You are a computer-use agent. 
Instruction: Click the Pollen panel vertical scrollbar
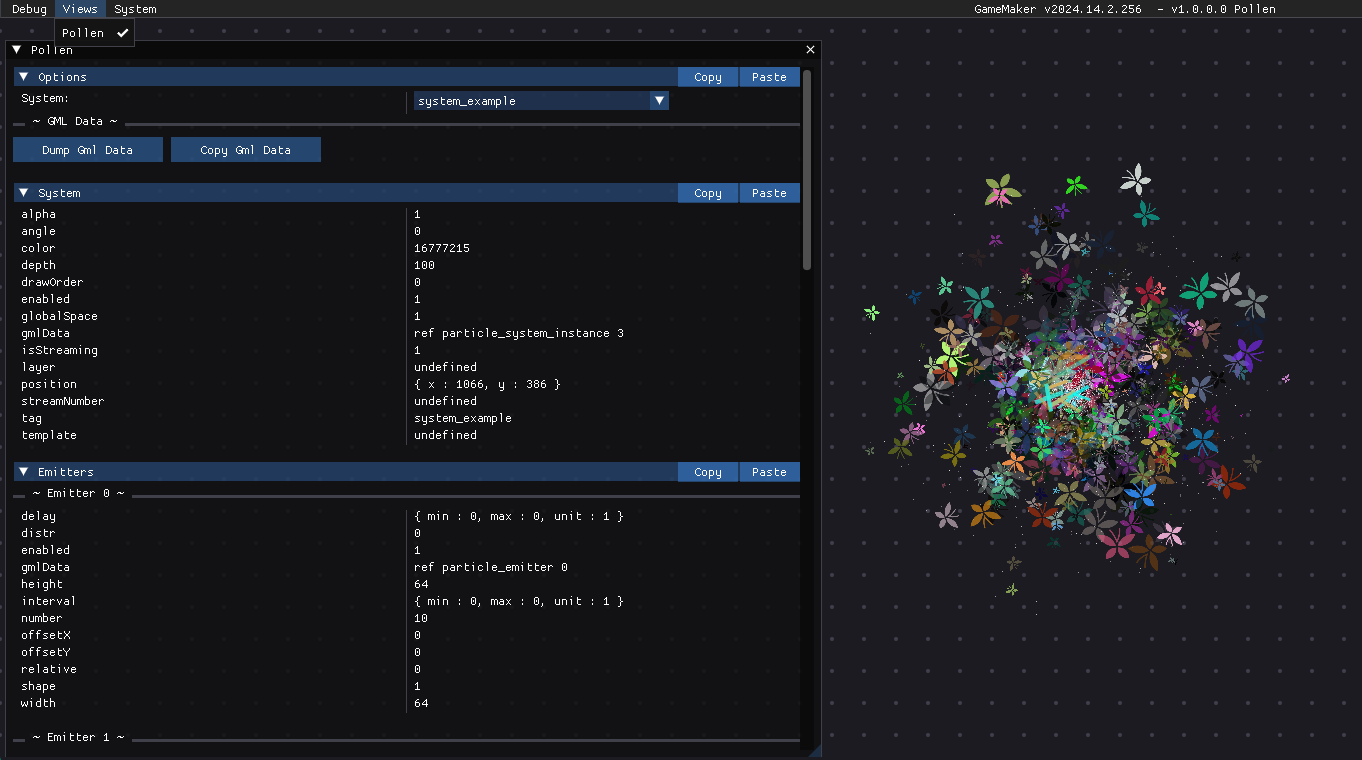coord(807,170)
